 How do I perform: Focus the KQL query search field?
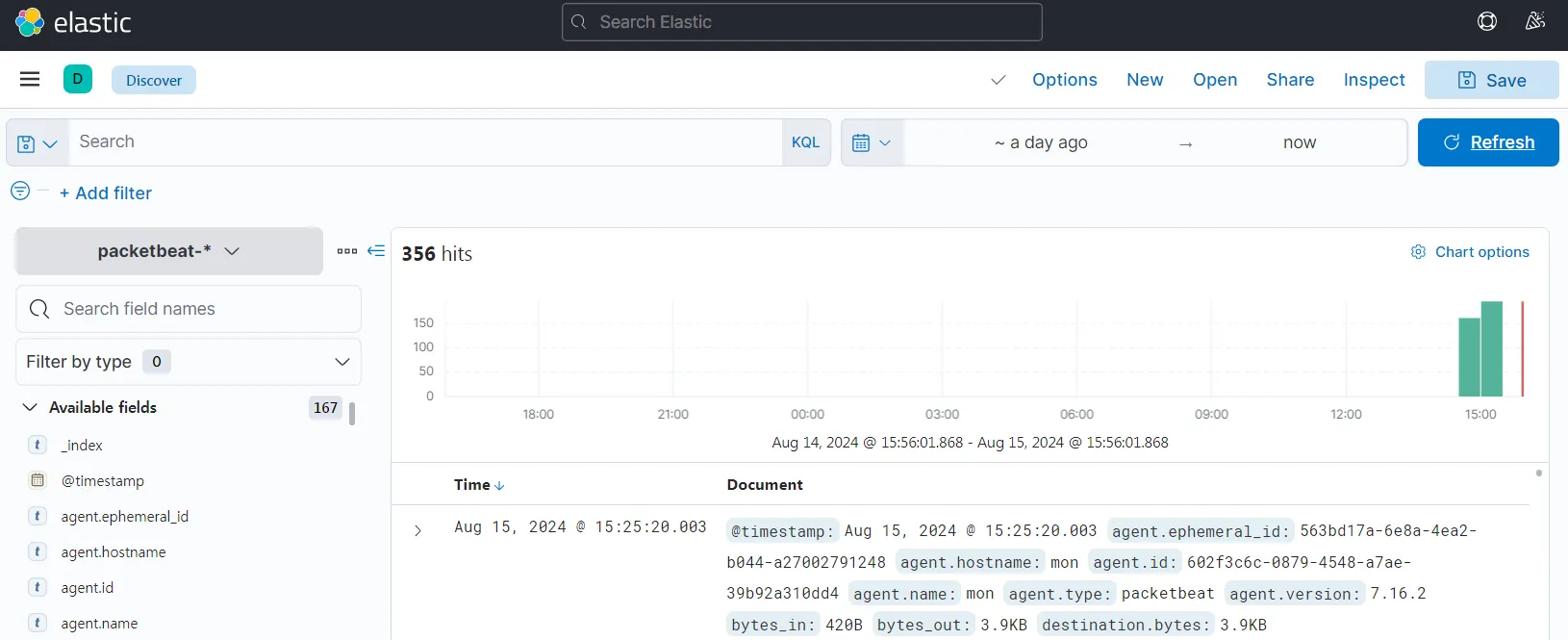point(425,142)
